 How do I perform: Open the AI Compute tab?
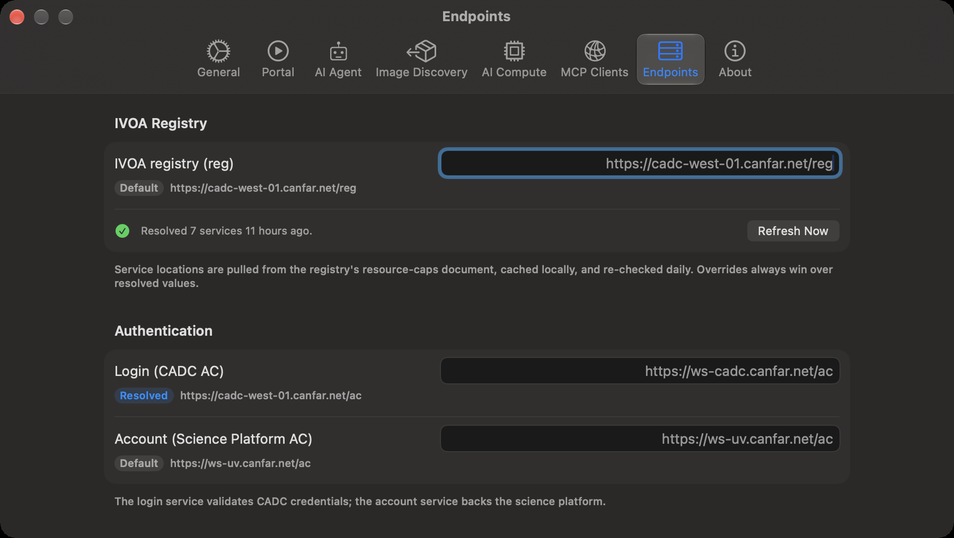514,59
